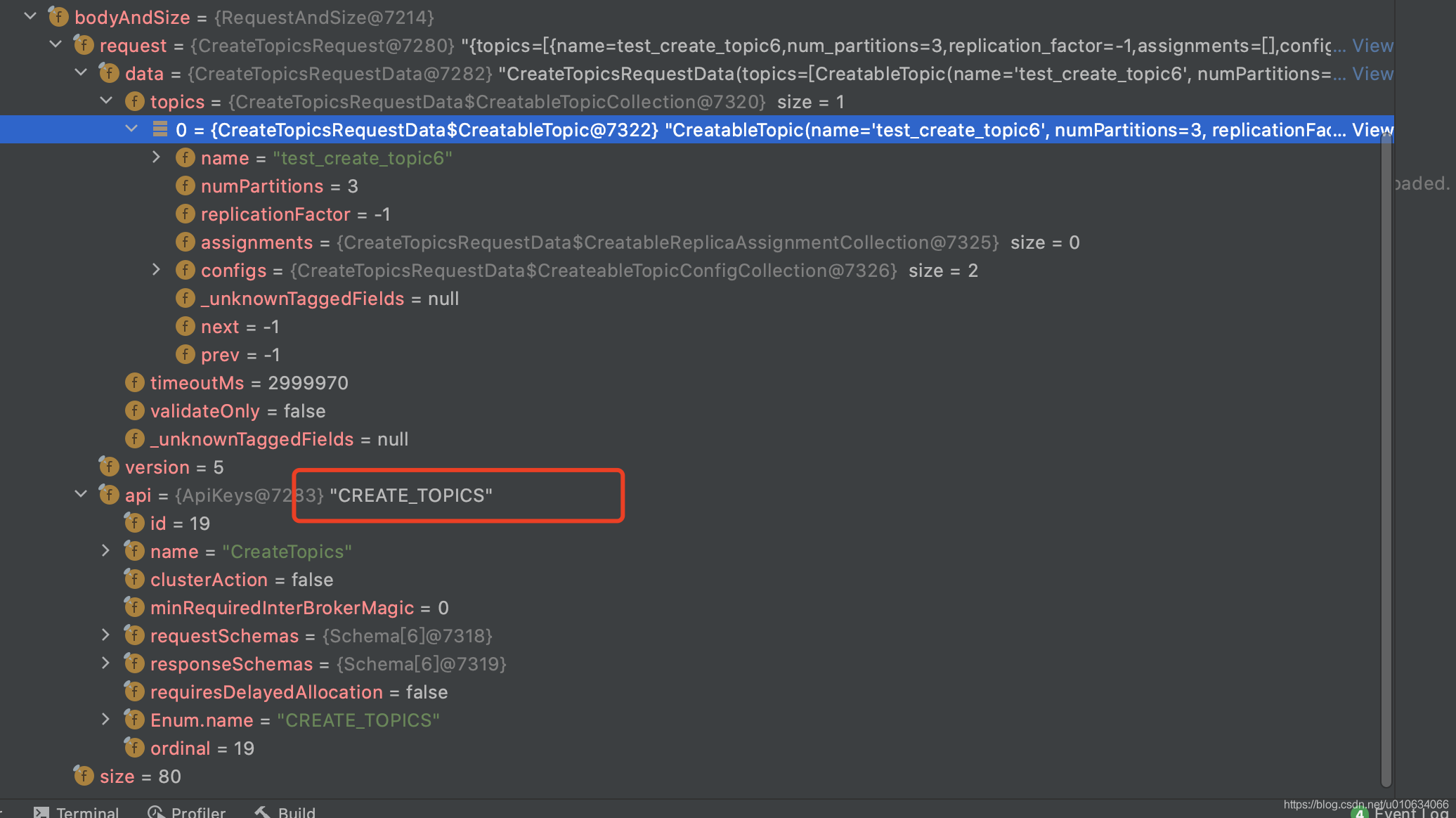Select the timeoutMs = 2999970 row

coord(697,383)
